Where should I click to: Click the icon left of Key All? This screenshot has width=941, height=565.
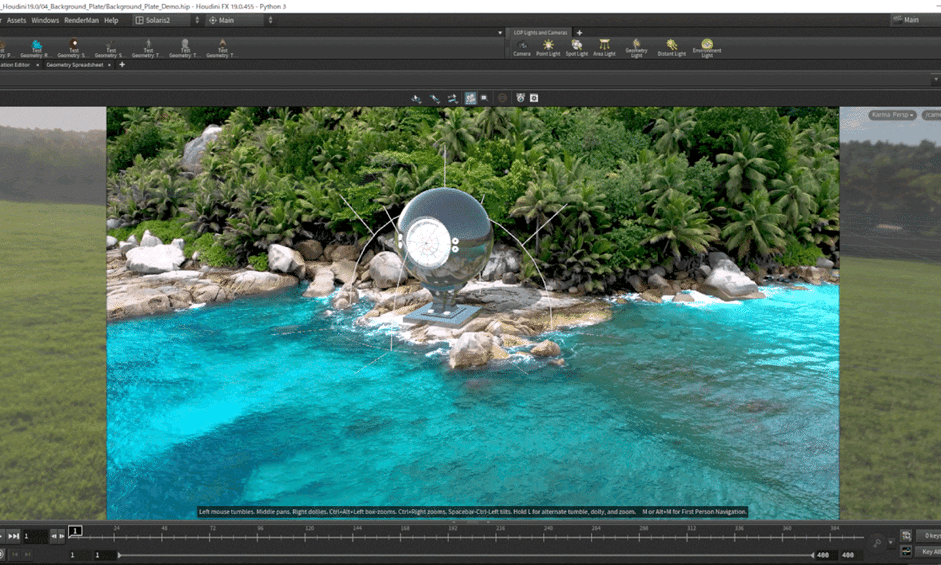(x=906, y=551)
